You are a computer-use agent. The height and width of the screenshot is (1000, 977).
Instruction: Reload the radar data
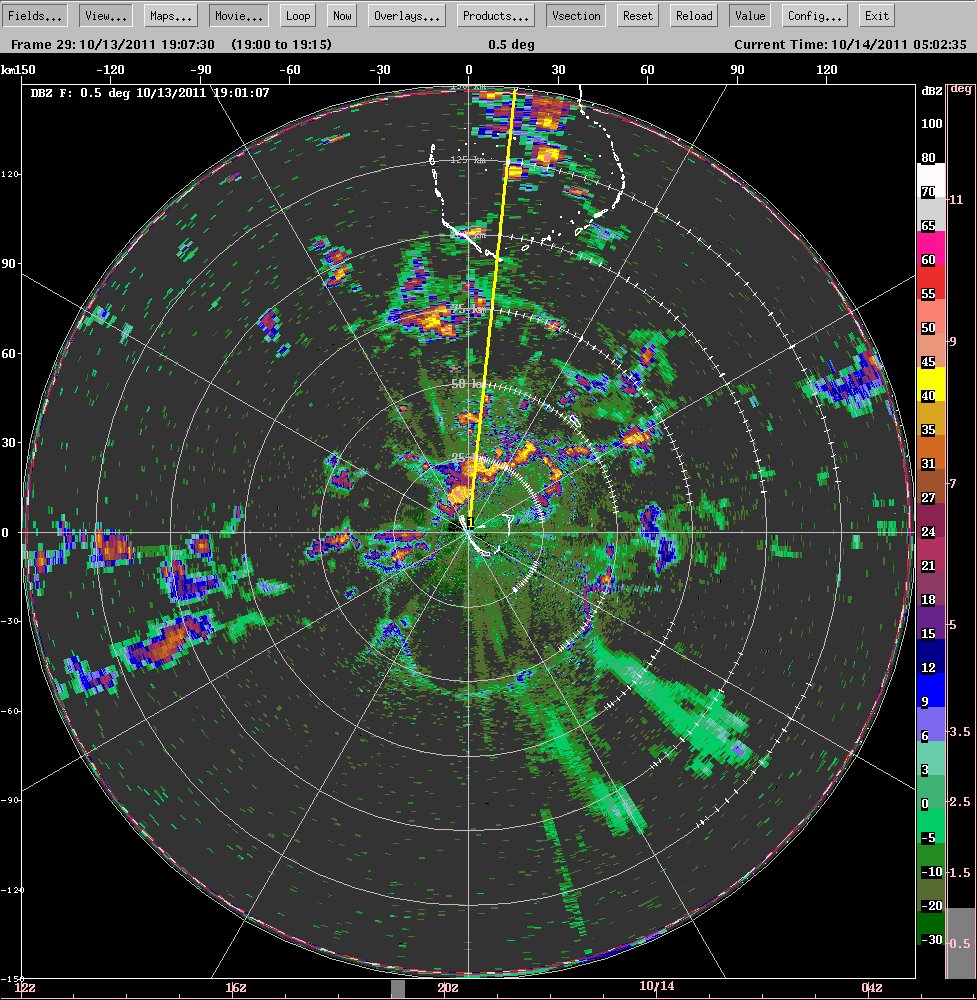[x=694, y=16]
